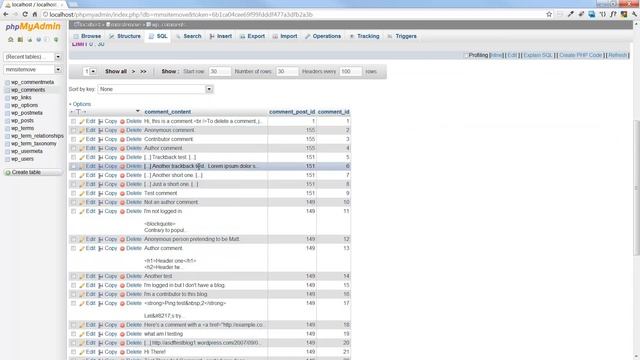Click the Explain SQL link
The height and width of the screenshot is (360, 640).
click(538, 55)
